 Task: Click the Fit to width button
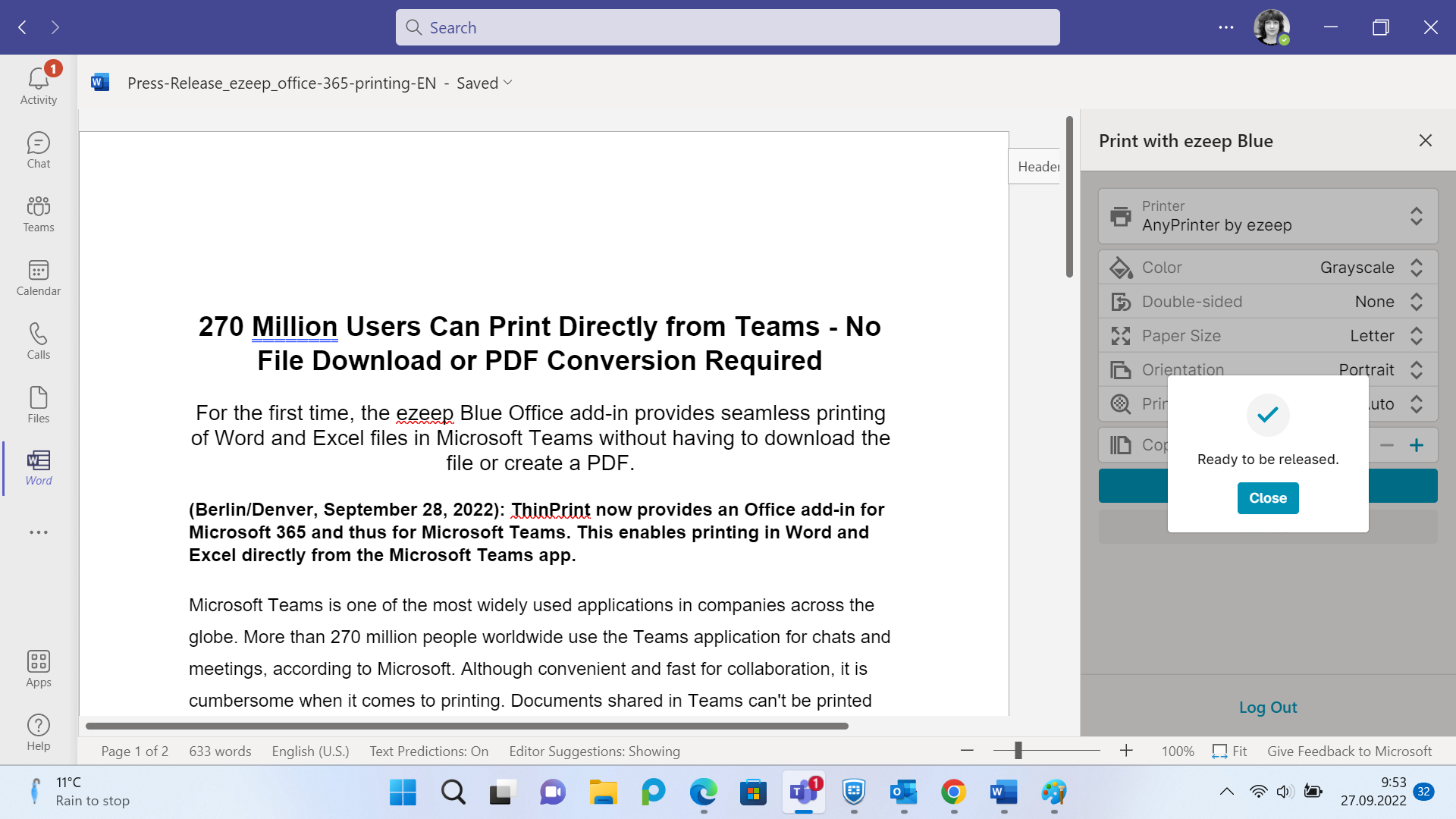(x=1230, y=751)
